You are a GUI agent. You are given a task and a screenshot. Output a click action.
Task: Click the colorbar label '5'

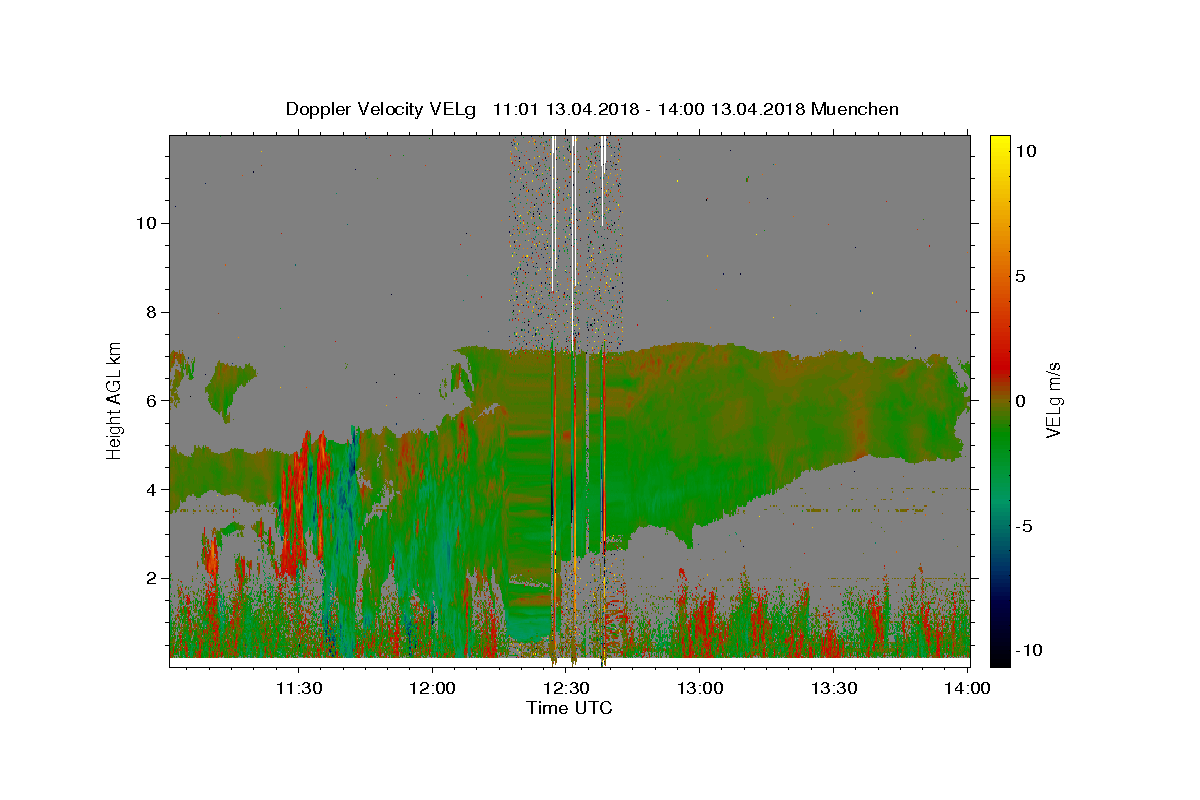coord(1021,275)
